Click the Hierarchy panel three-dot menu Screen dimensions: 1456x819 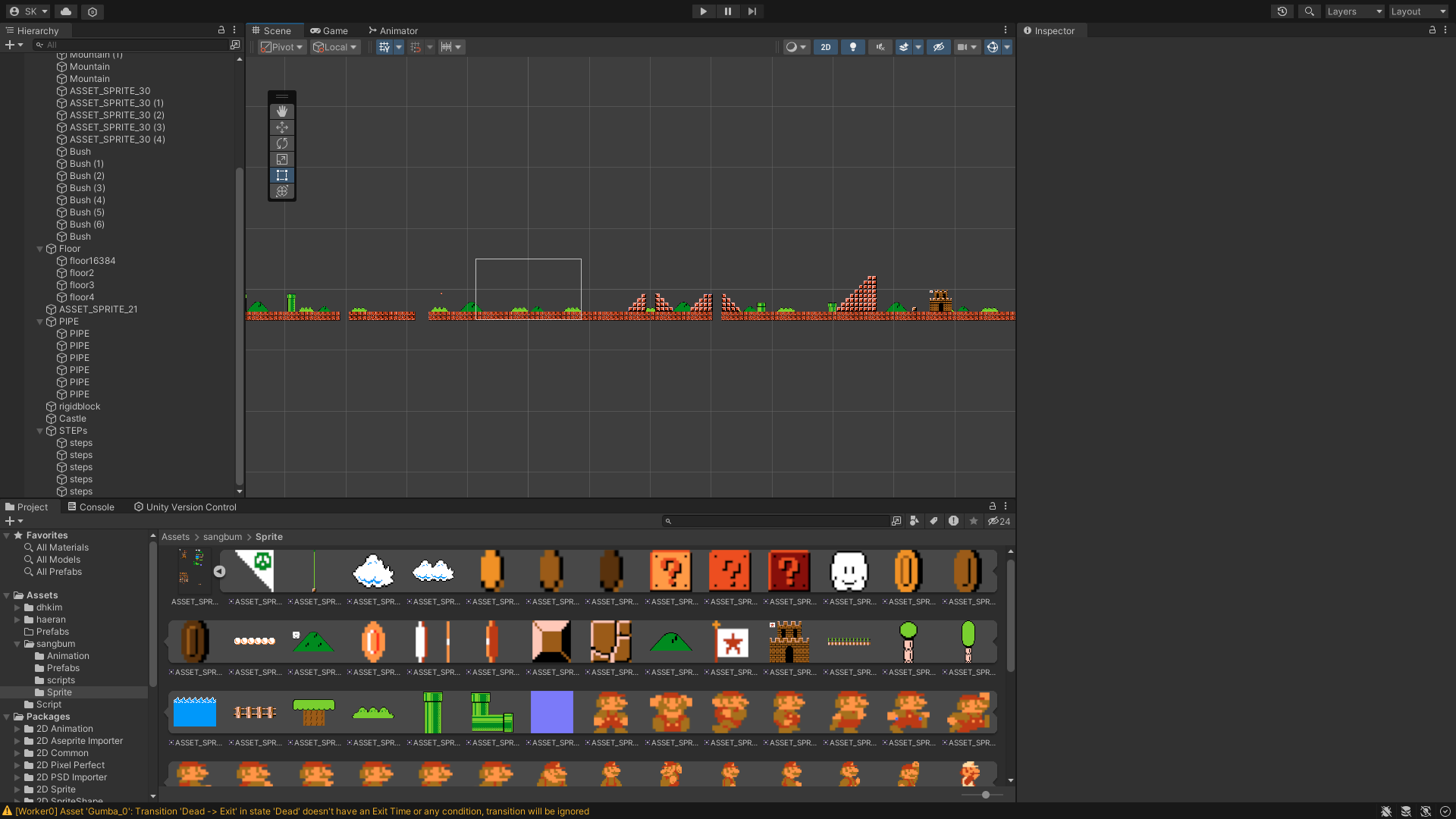click(234, 30)
